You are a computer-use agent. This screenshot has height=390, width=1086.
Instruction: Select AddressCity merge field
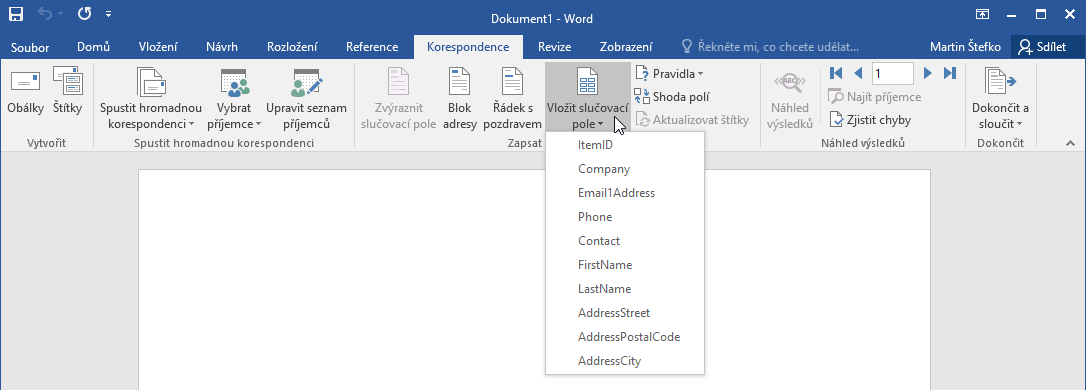pos(625,361)
